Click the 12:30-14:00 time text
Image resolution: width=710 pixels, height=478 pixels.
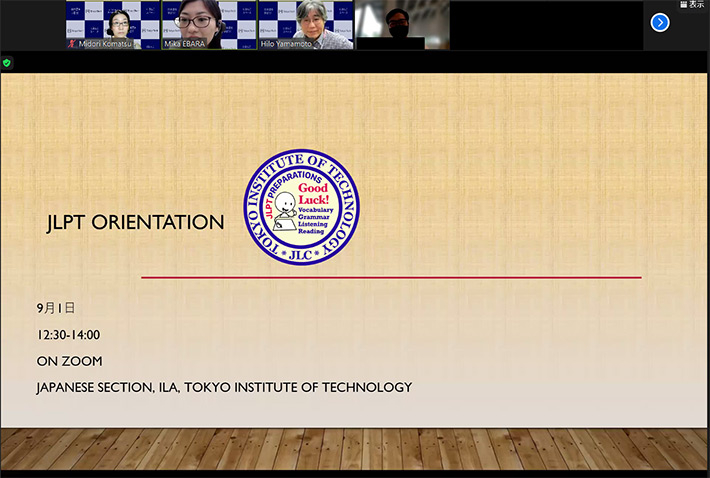[x=68, y=335]
